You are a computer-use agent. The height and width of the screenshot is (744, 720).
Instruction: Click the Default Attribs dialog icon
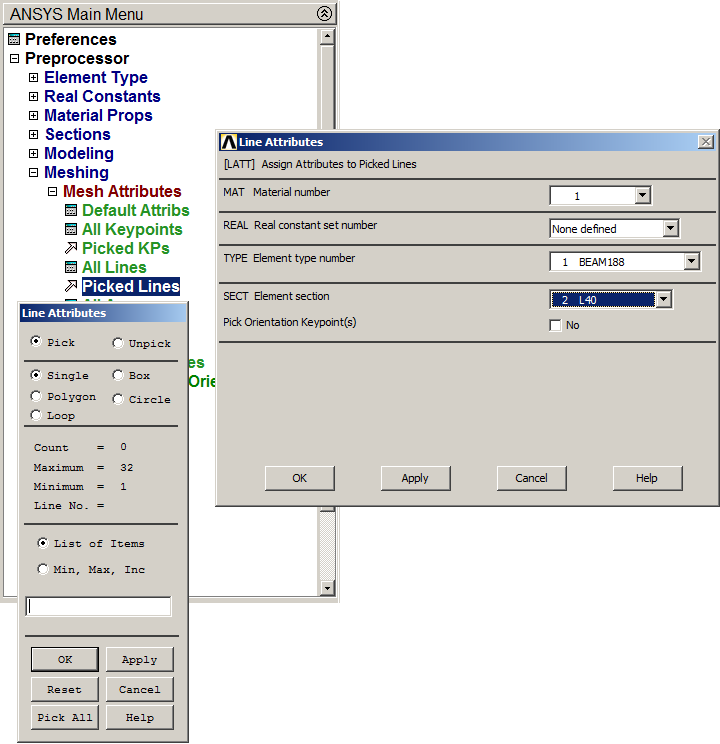coord(71,211)
